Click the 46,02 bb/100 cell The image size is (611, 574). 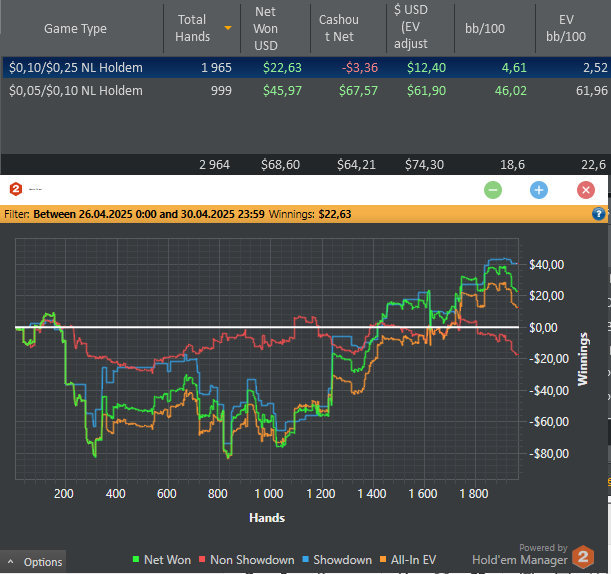tap(510, 91)
